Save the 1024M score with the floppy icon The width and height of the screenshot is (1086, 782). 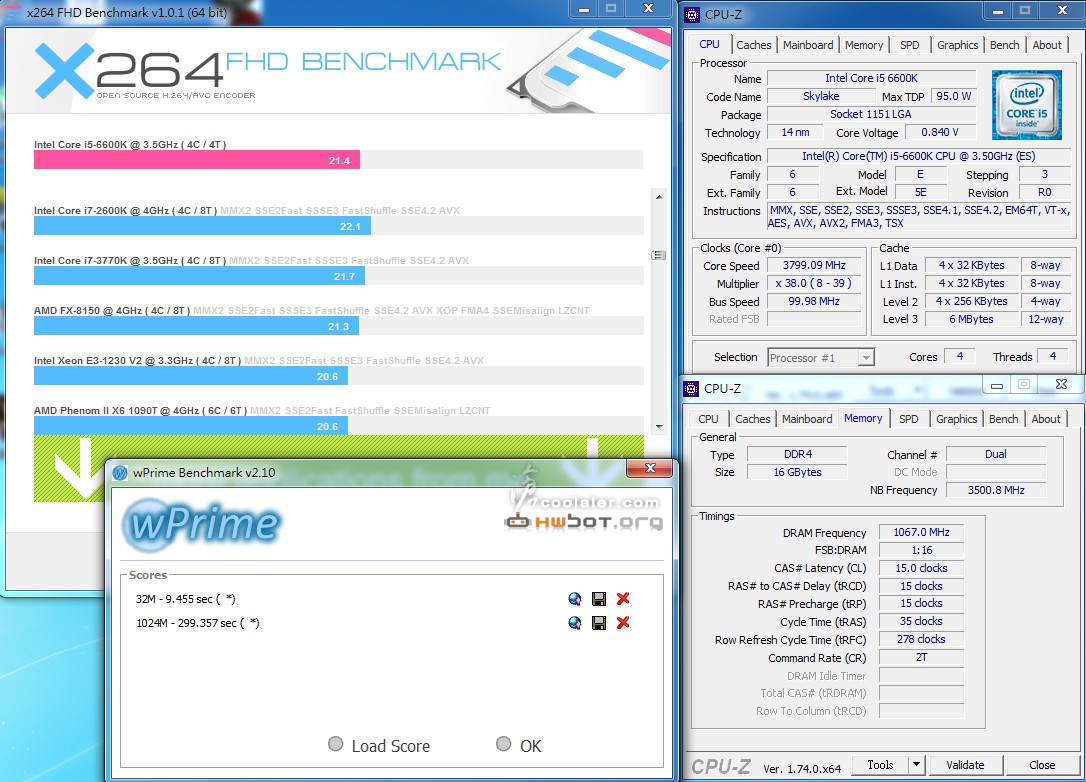(599, 623)
